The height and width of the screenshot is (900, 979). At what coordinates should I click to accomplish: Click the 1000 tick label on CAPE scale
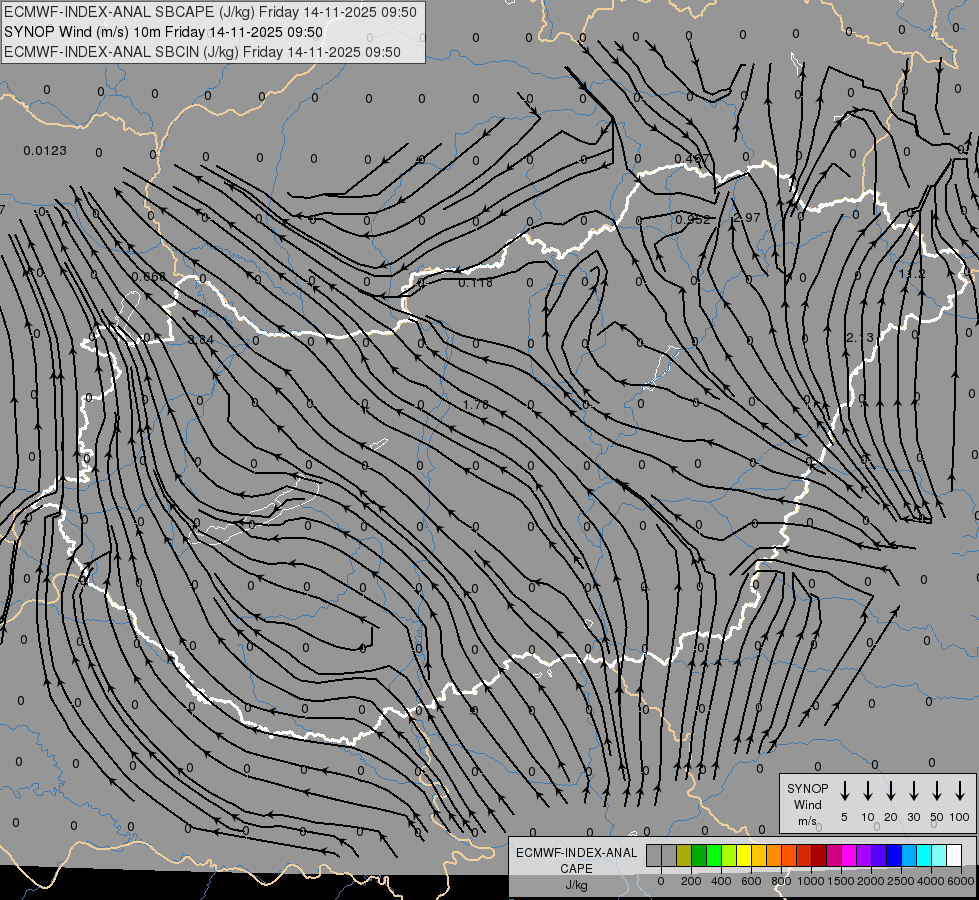tap(811, 881)
